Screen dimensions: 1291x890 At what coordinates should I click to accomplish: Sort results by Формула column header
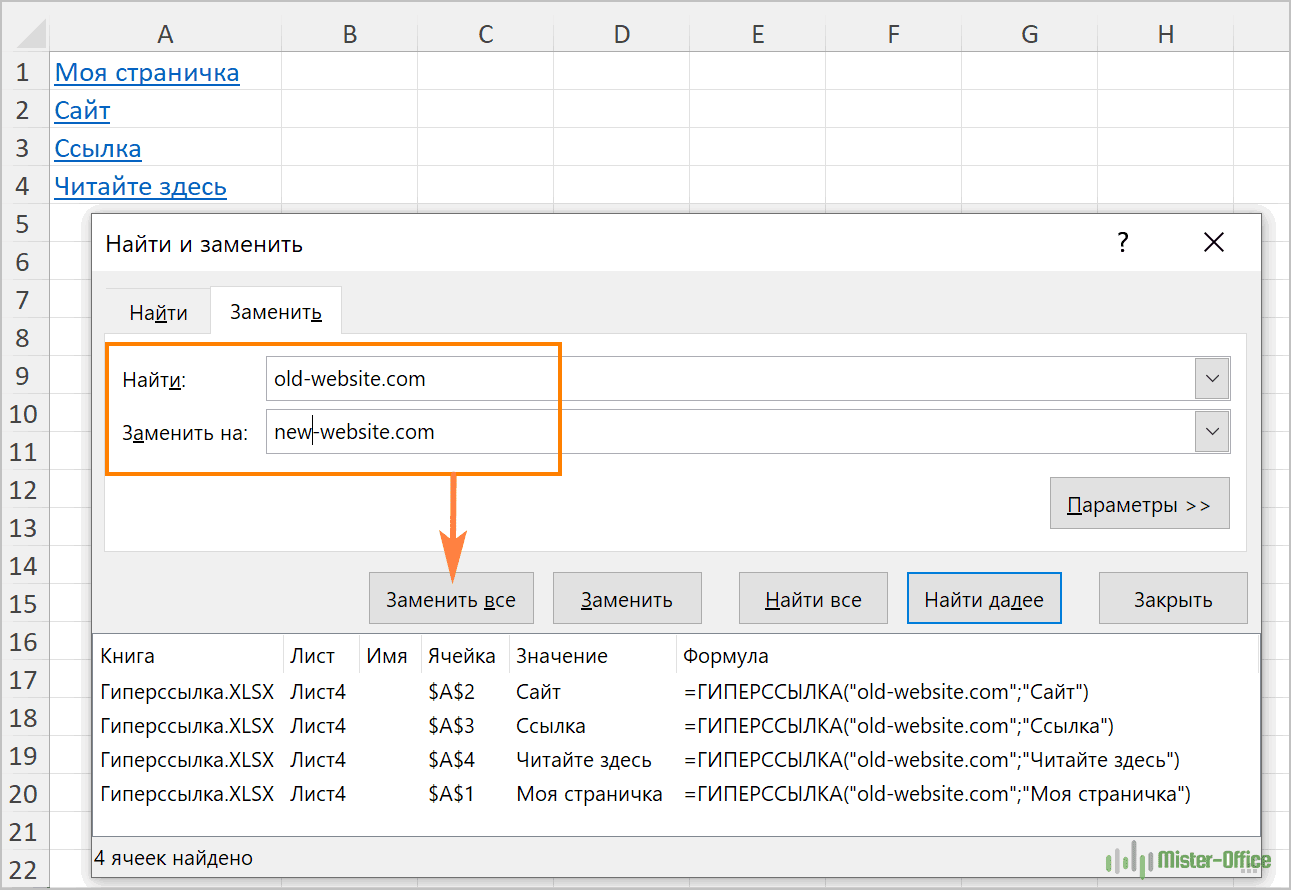coord(725,656)
